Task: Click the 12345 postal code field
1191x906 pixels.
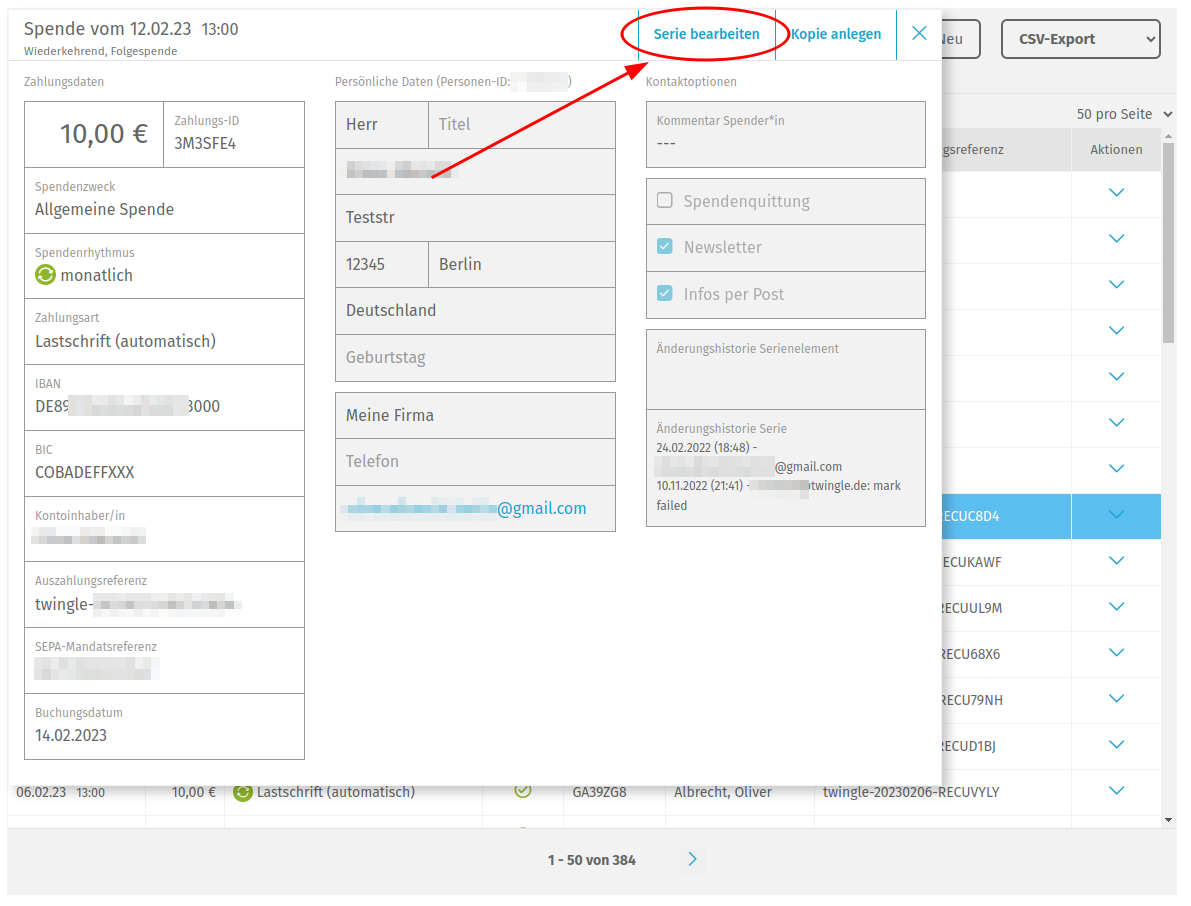Action: tap(382, 264)
